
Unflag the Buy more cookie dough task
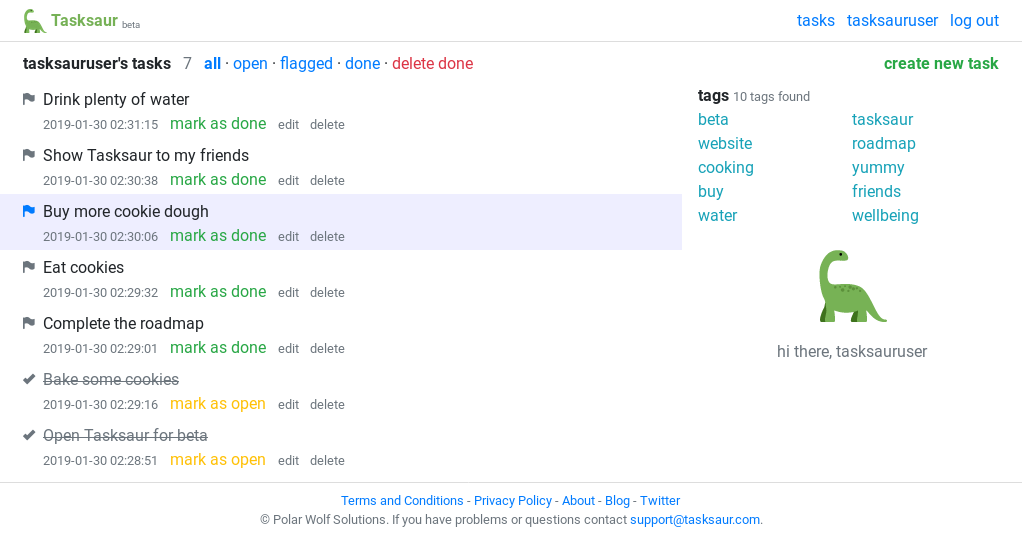[29, 211]
